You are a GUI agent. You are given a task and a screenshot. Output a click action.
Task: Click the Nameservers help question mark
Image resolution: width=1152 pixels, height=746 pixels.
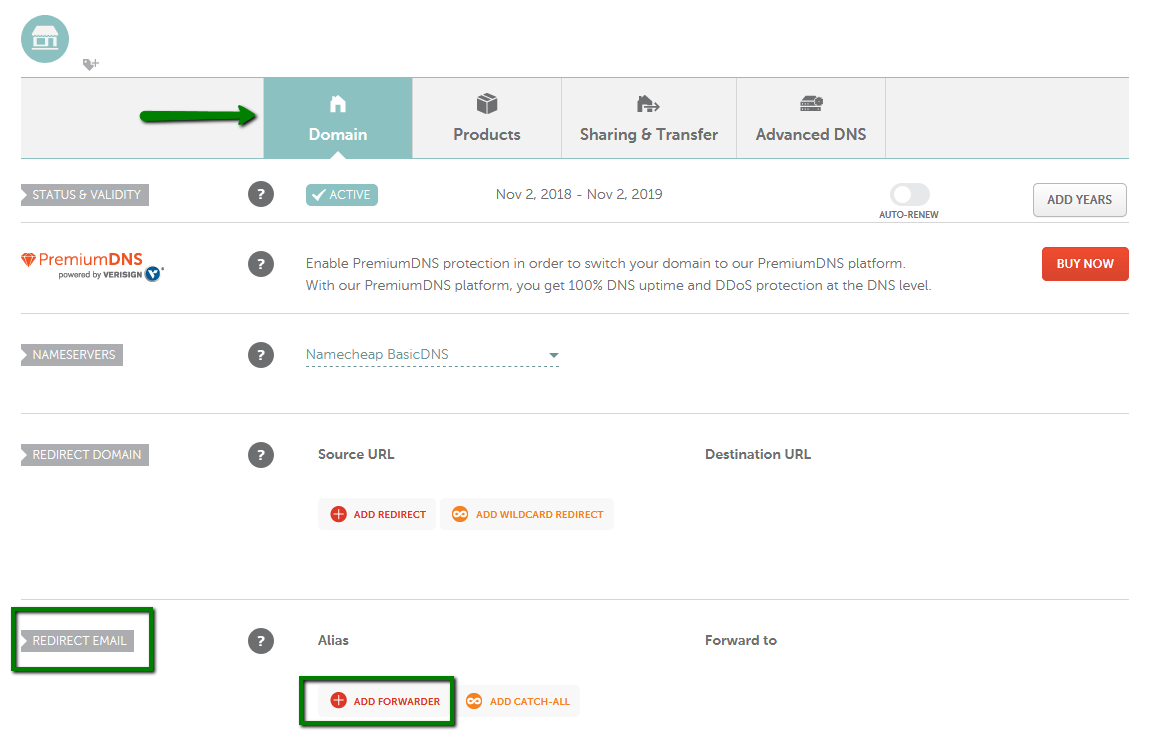pos(261,355)
